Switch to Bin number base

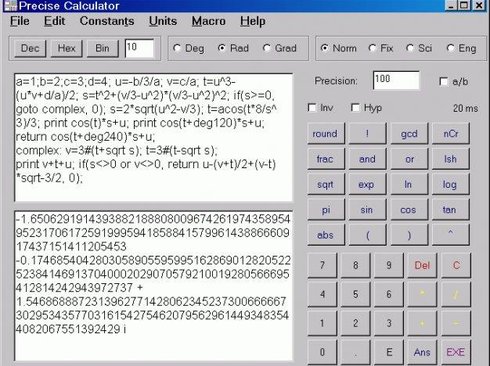pyautogui.click(x=102, y=48)
